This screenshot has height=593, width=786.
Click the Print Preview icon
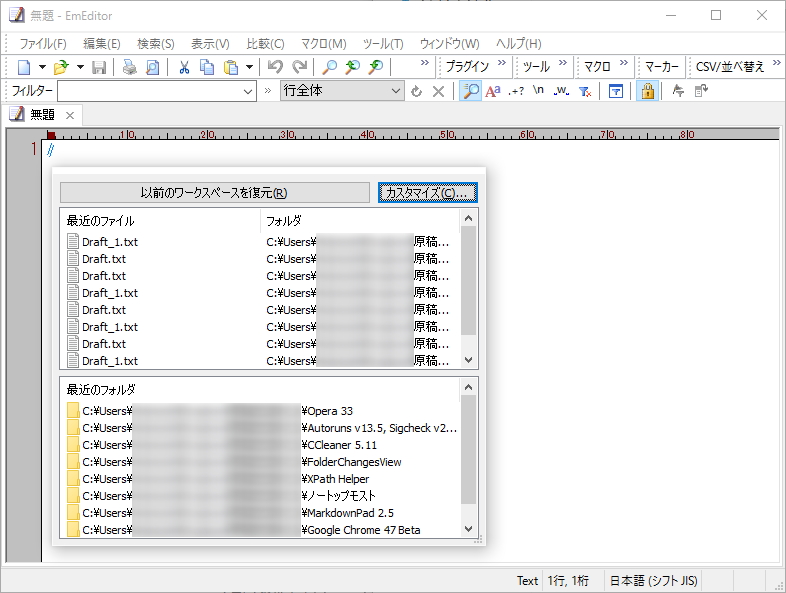(x=152, y=67)
